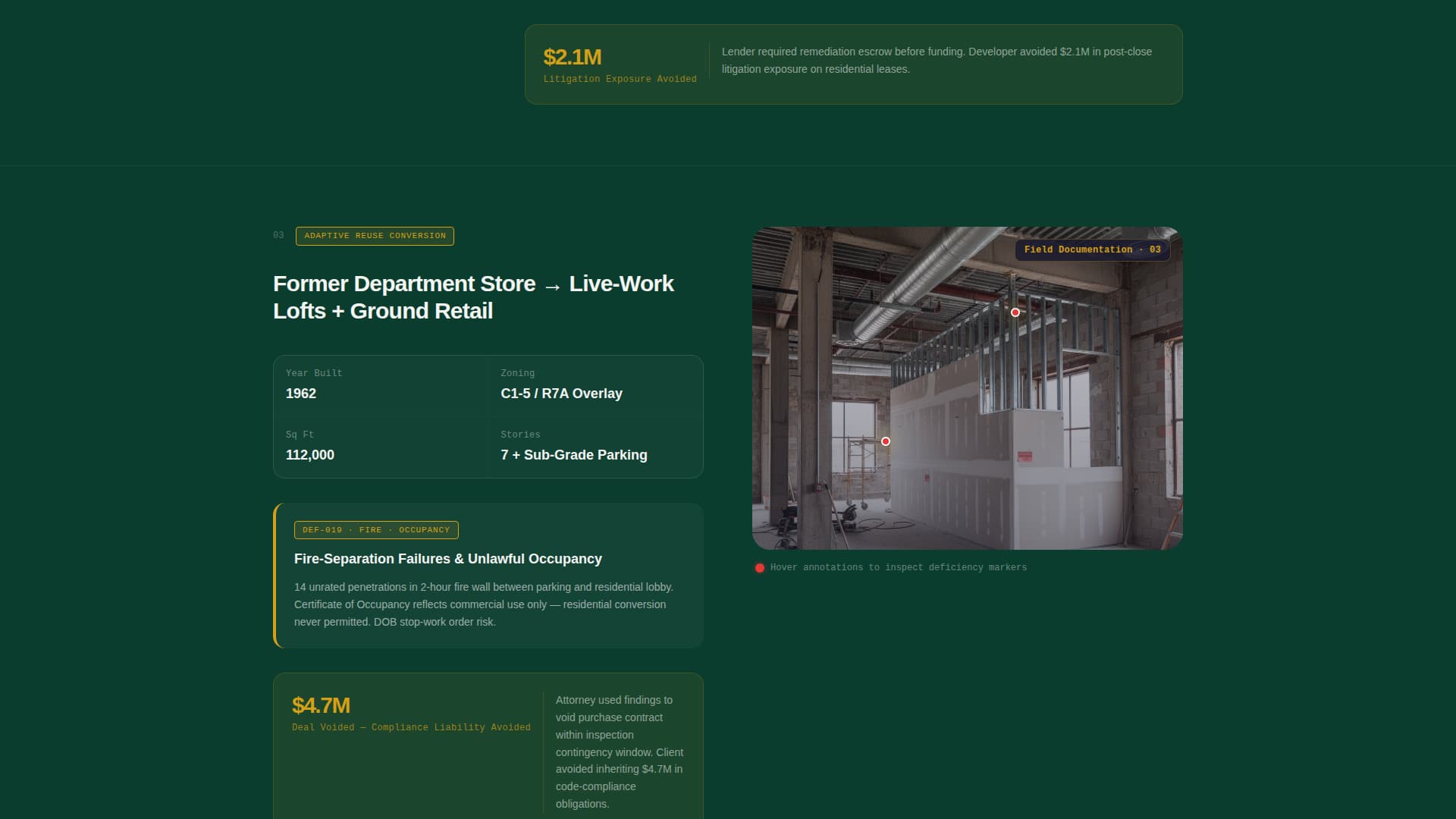1456x819 pixels.
Task: Click the Stories 7 + Sub-Grade Parking cell
Action: click(x=595, y=447)
